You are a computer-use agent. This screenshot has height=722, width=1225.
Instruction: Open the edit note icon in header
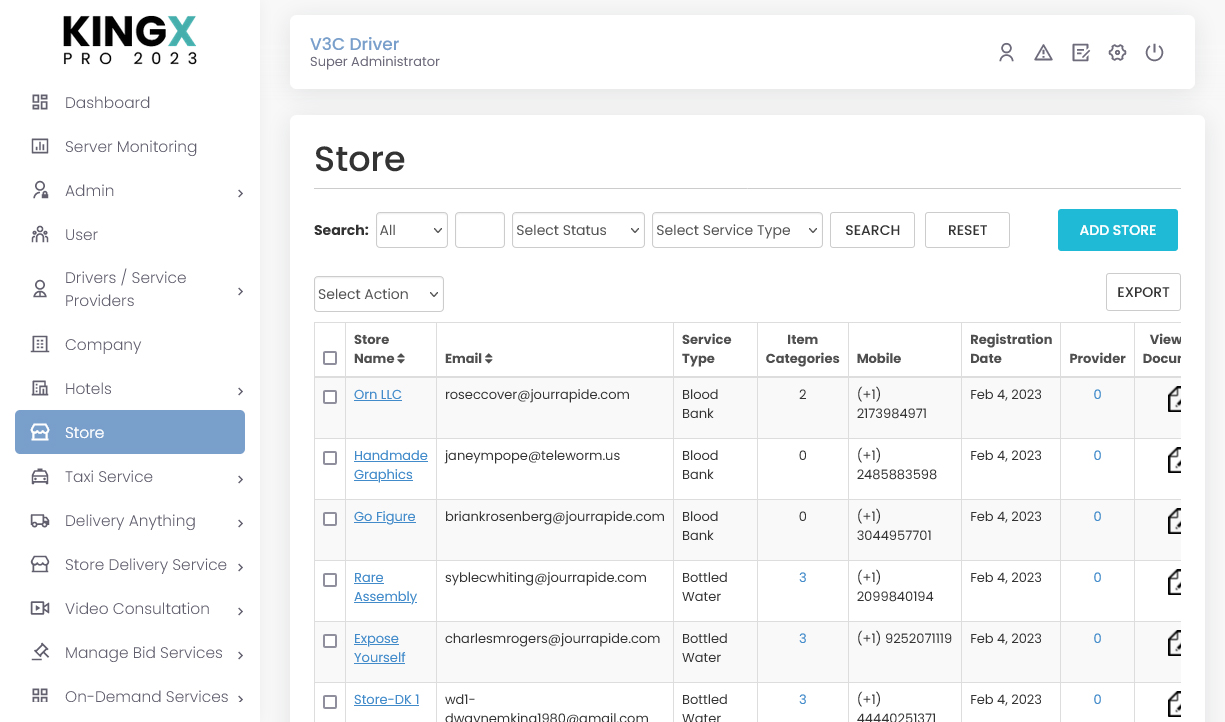tap(1080, 53)
